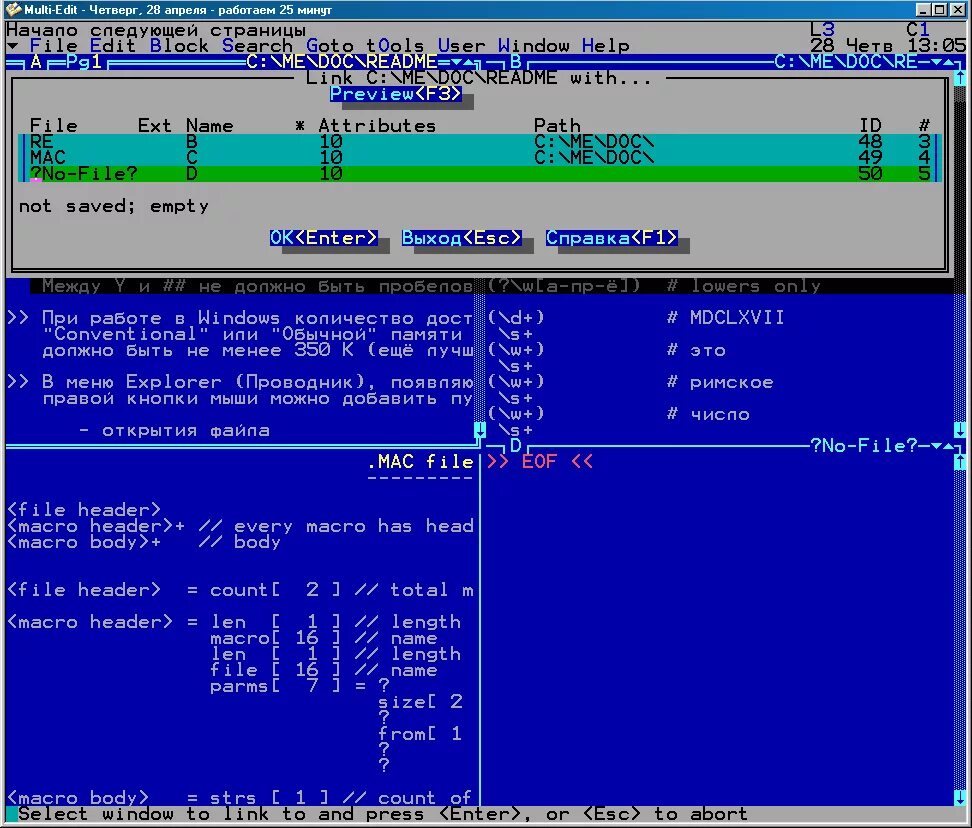Image resolution: width=972 pixels, height=828 pixels.
Task: Click the File column header
Action: [53, 126]
